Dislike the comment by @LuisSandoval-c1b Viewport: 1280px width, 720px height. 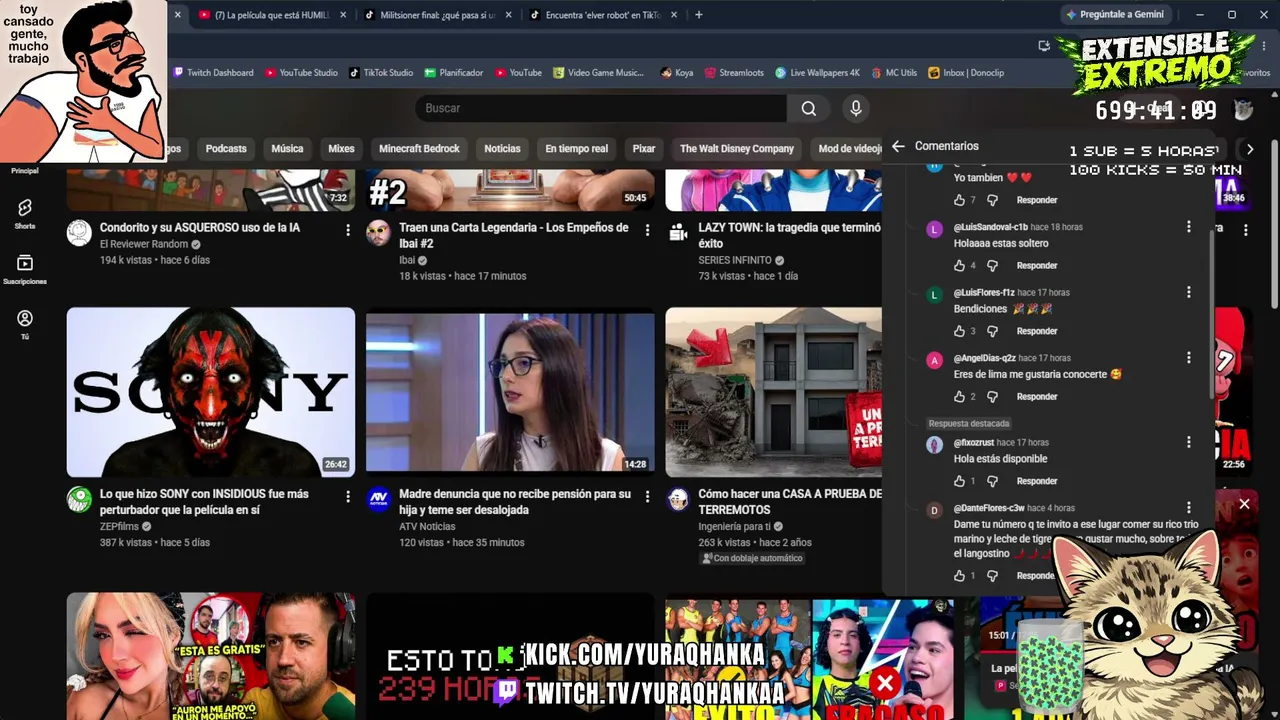992,266
